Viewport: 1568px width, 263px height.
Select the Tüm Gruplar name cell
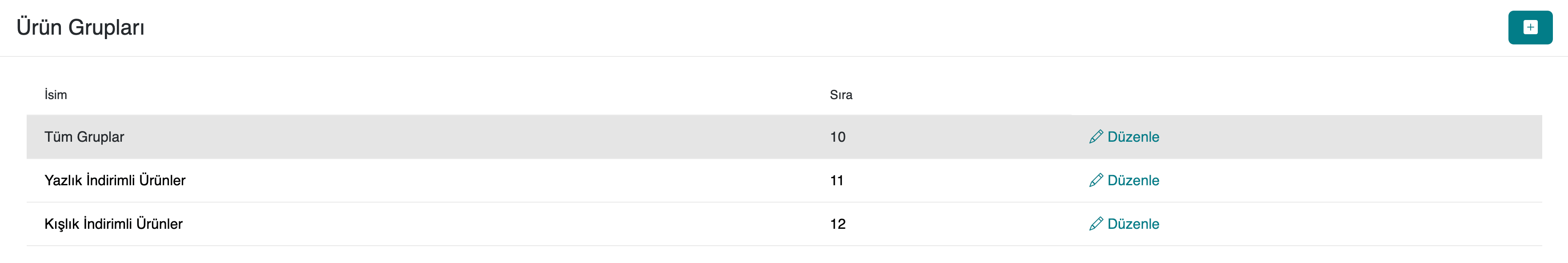(84, 137)
